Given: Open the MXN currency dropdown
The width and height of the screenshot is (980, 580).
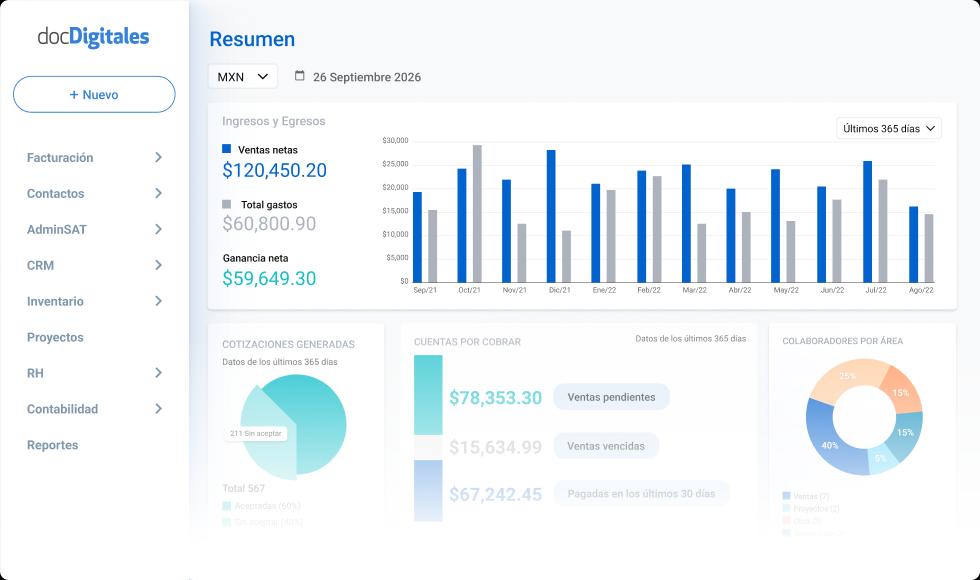Looking at the screenshot, I should (242, 77).
